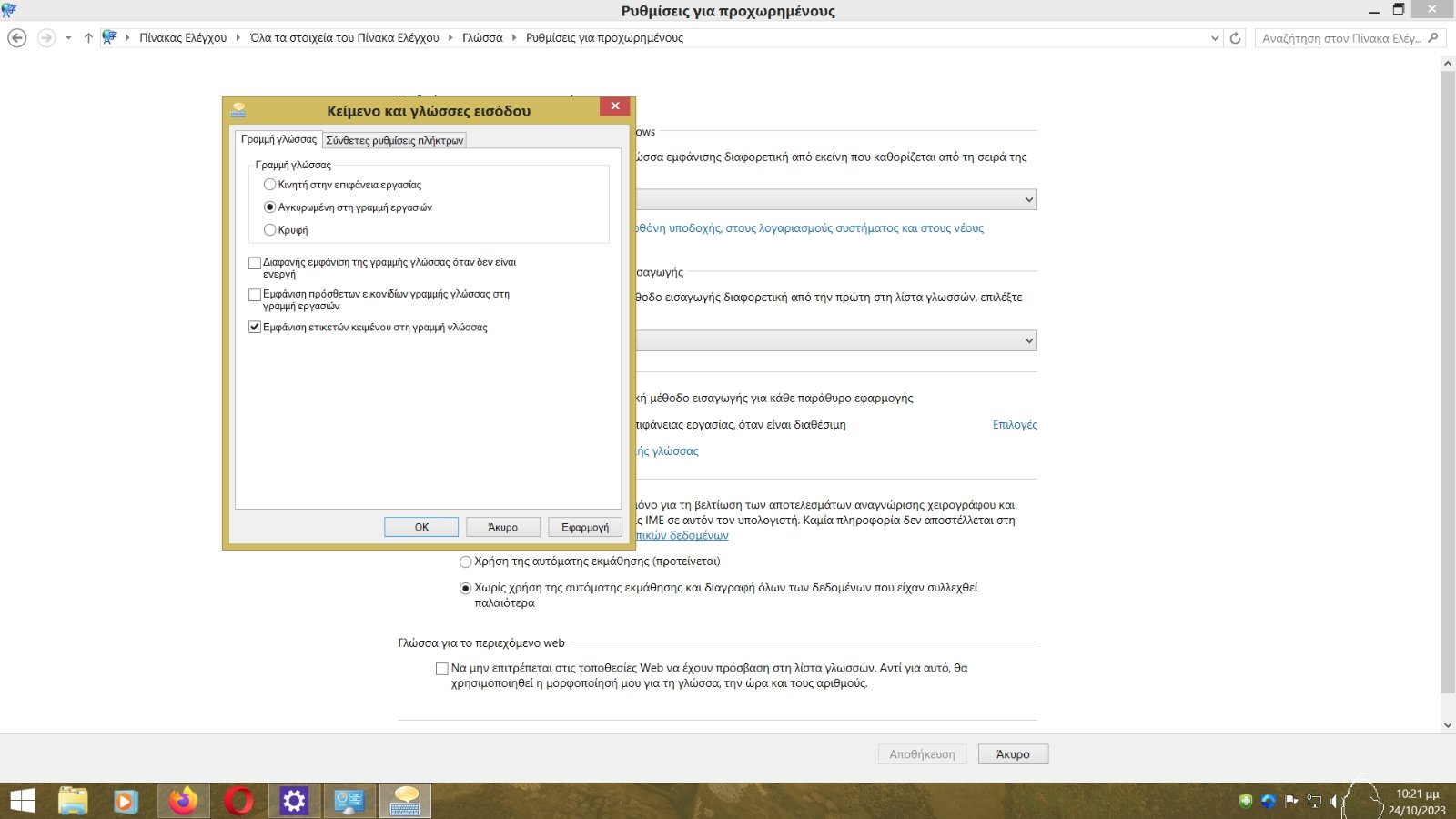Click window title icon top-left
This screenshot has width=1456, height=819.
[9, 10]
